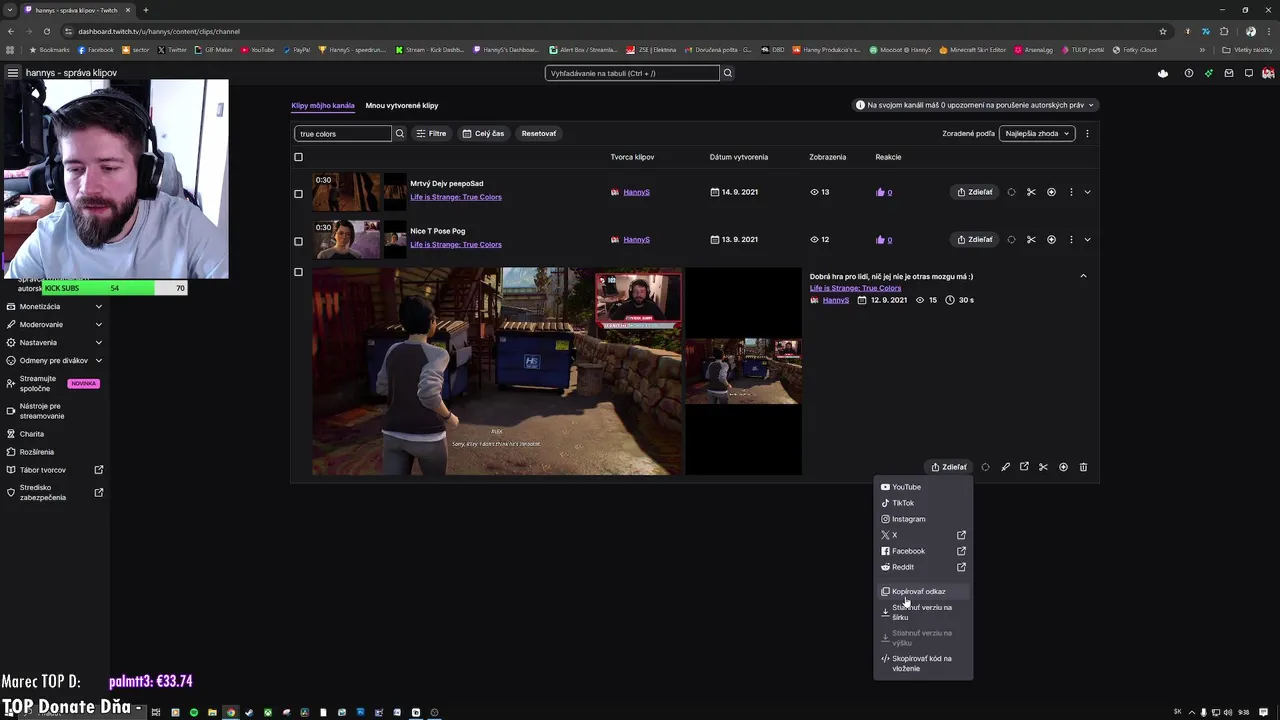Open the Celý čas date range button
Screen dimensions: 1280x720
[483, 133]
